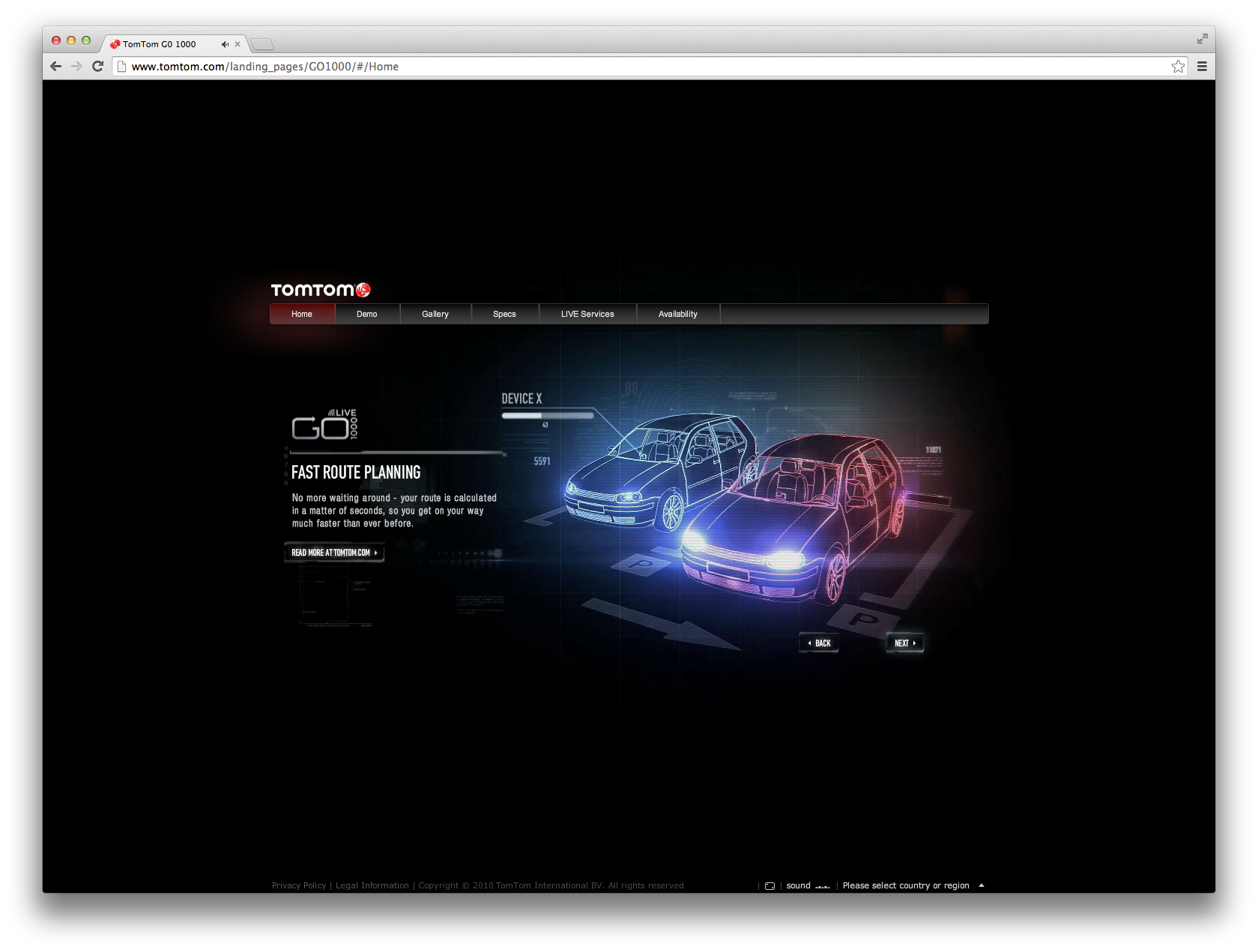Toggle fullscreen icon in the footer
Screen dimensions: 1258x952
point(769,886)
